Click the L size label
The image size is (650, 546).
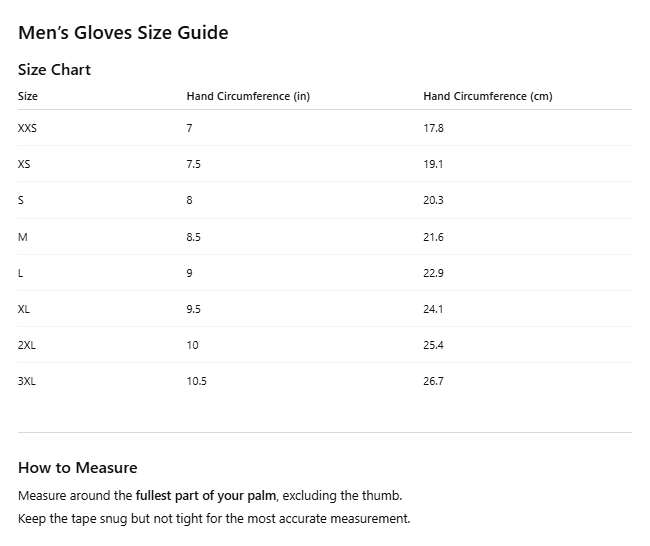click(x=21, y=273)
